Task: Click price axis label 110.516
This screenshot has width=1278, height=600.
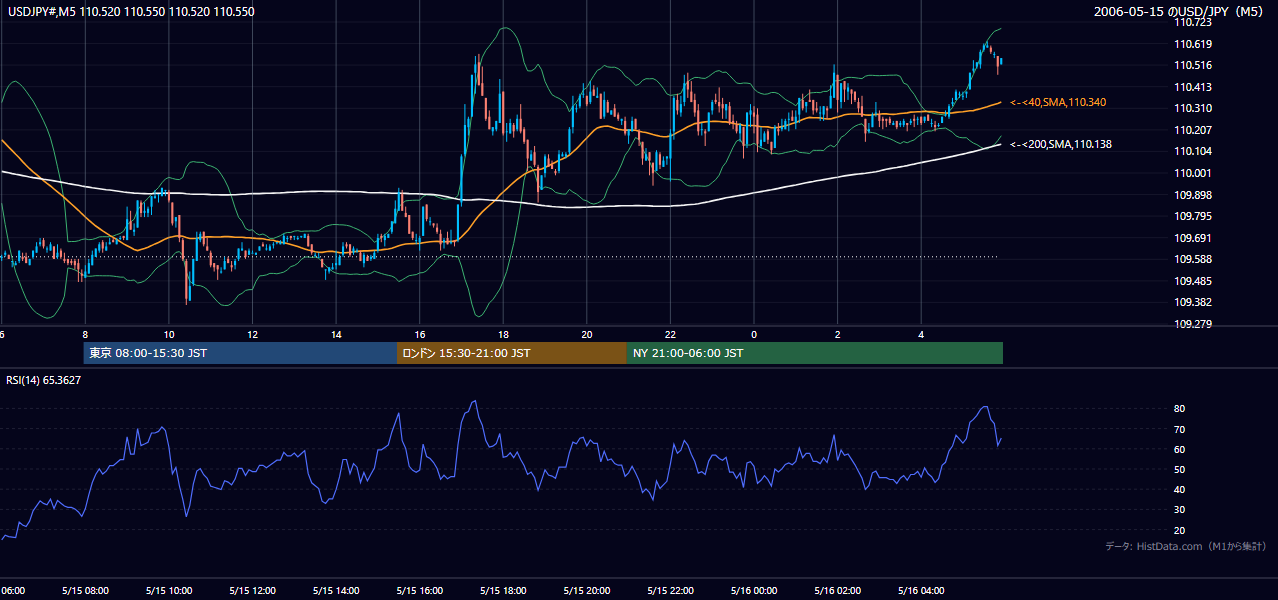Action: (1193, 65)
